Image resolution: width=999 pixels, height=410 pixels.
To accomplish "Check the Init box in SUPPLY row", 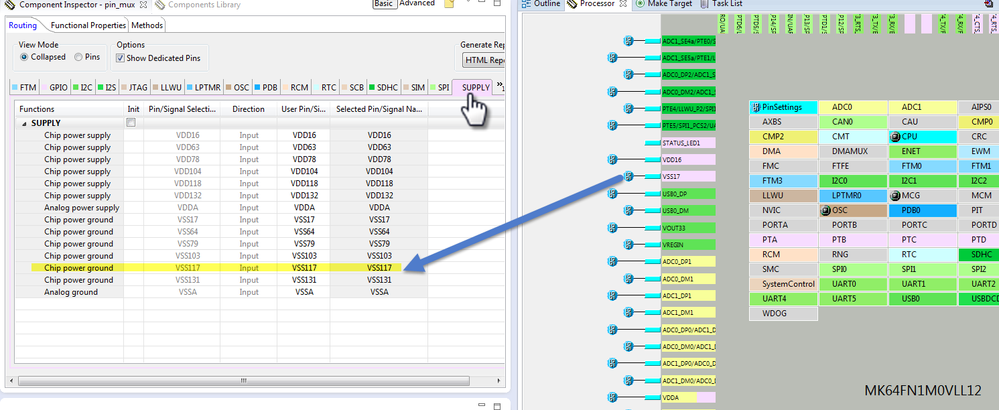I will [x=131, y=123].
